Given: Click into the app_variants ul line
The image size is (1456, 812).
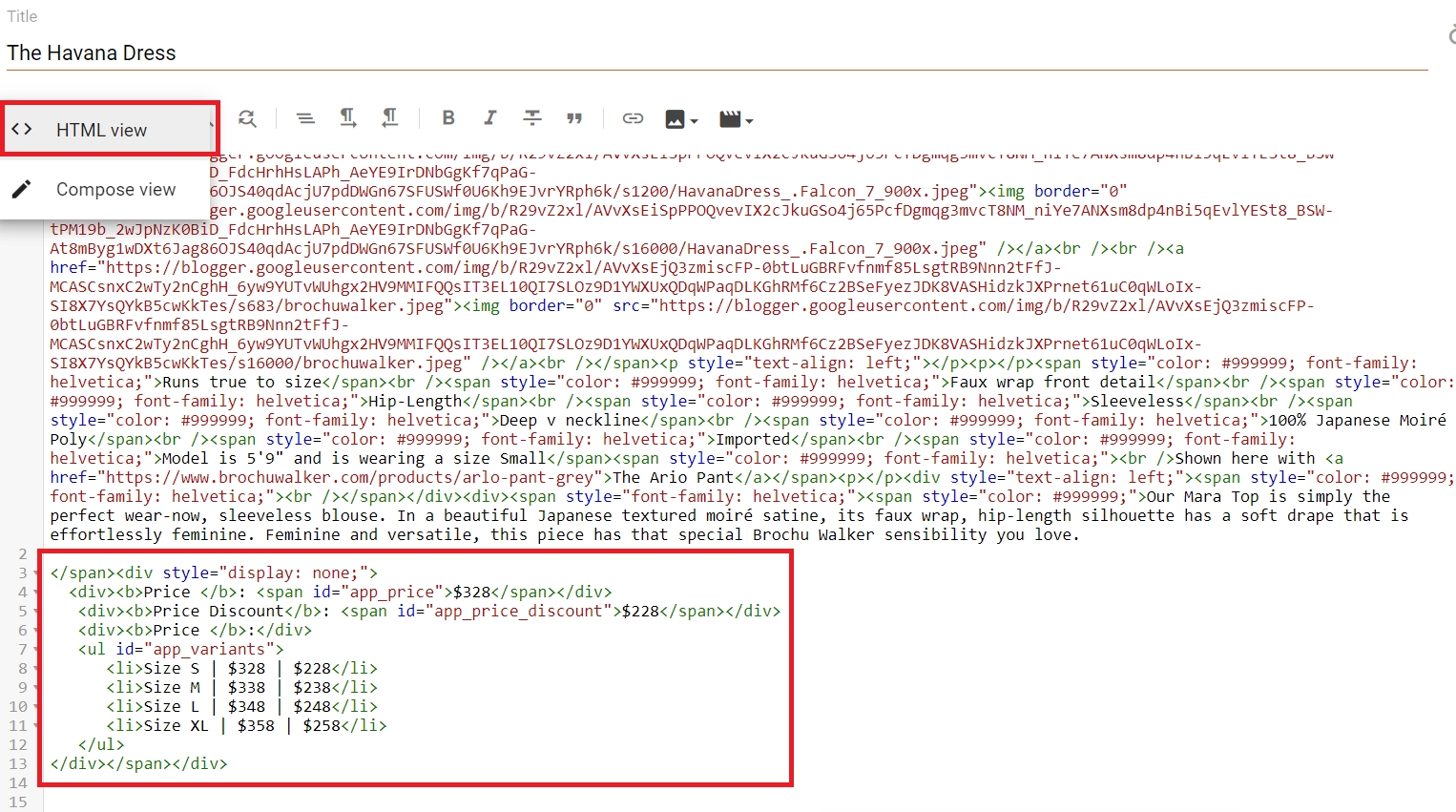Looking at the screenshot, I should 181,650.
